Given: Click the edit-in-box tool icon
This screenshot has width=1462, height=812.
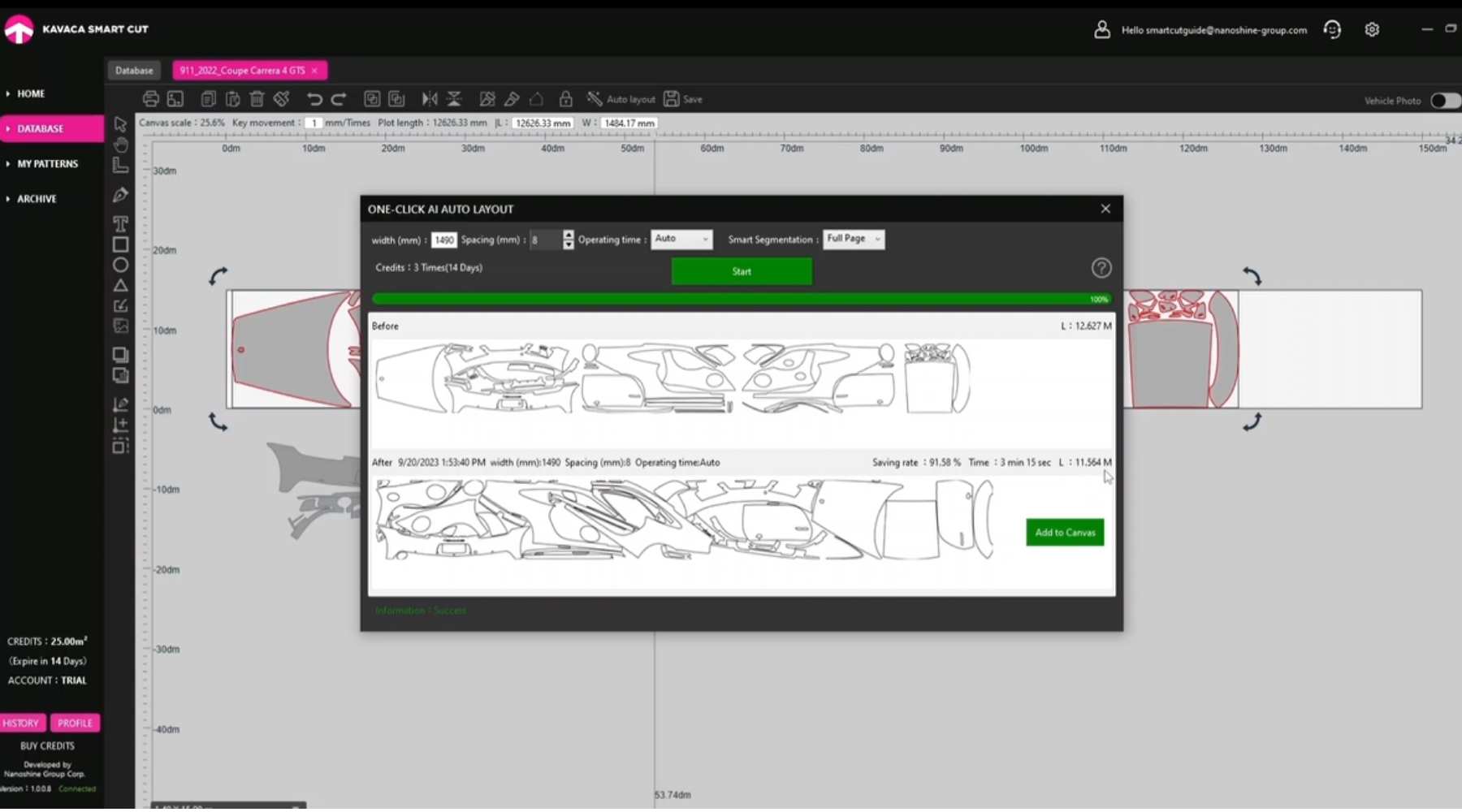Looking at the screenshot, I should (120, 306).
